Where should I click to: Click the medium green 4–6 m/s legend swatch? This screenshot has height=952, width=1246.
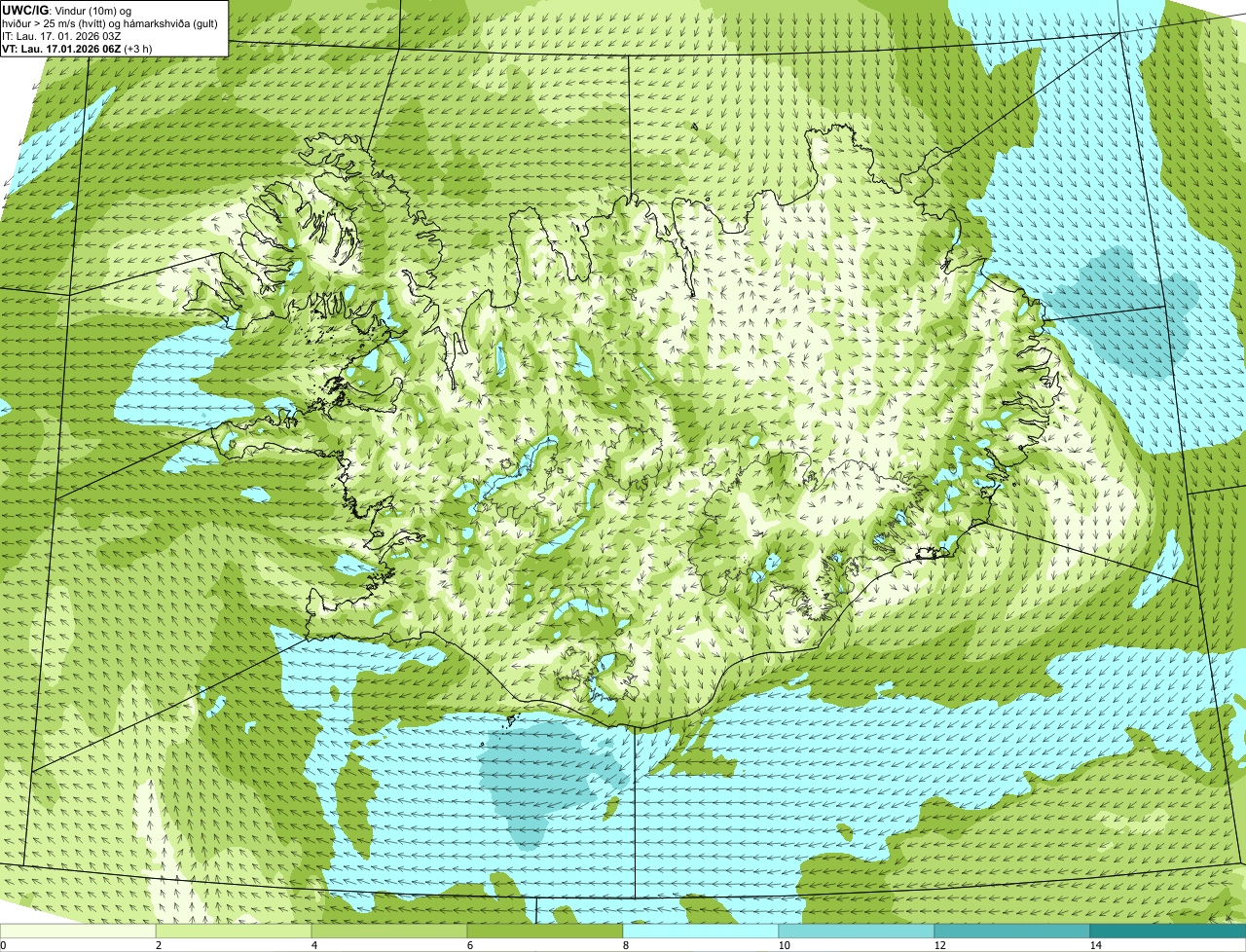click(389, 931)
